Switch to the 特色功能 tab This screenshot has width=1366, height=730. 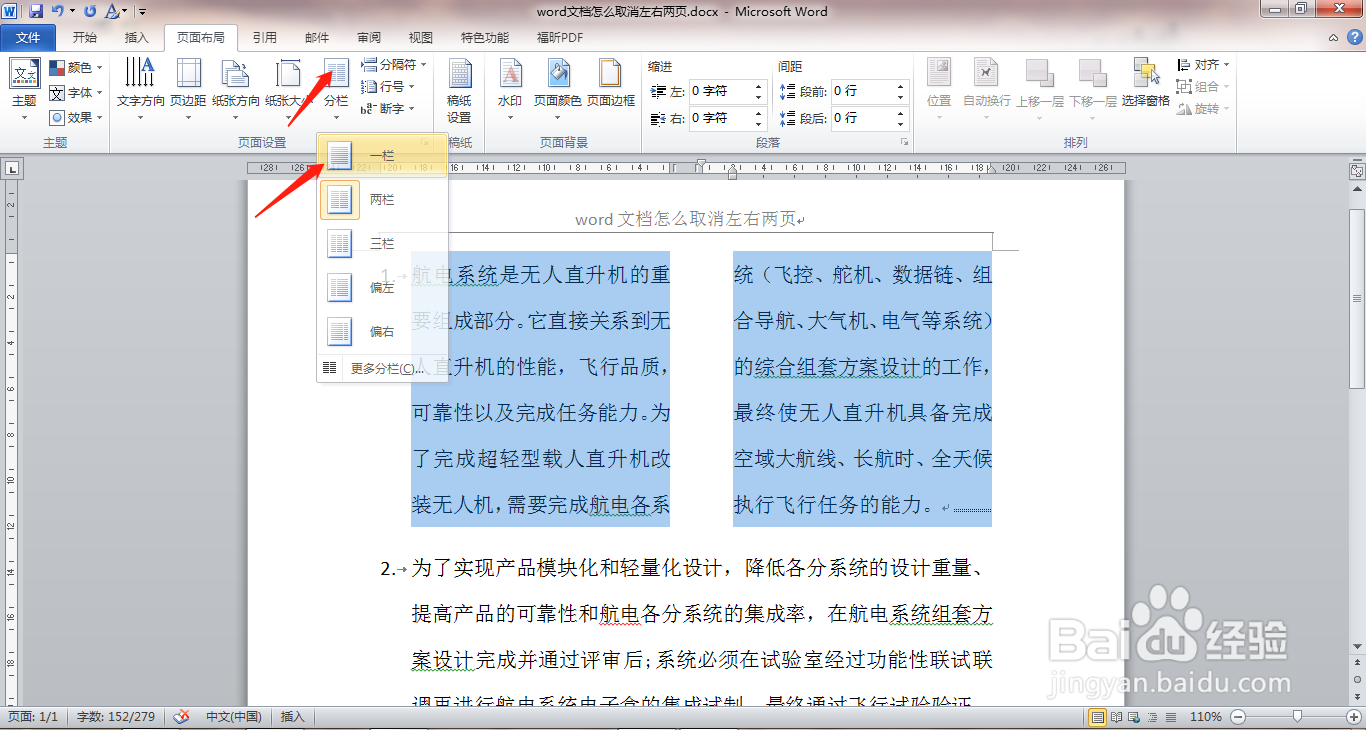click(x=485, y=38)
